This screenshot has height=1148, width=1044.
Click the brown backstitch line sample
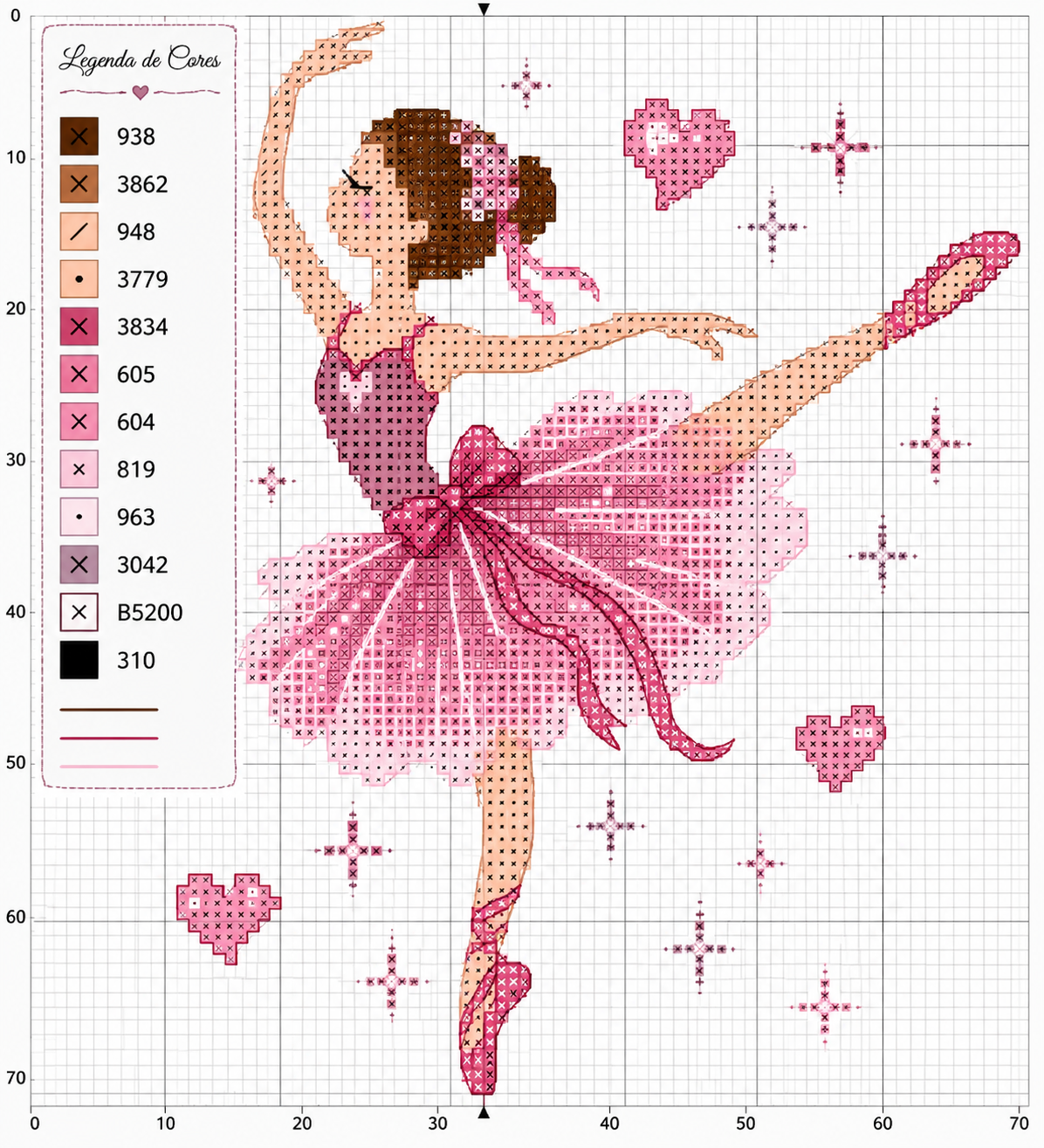(x=109, y=710)
